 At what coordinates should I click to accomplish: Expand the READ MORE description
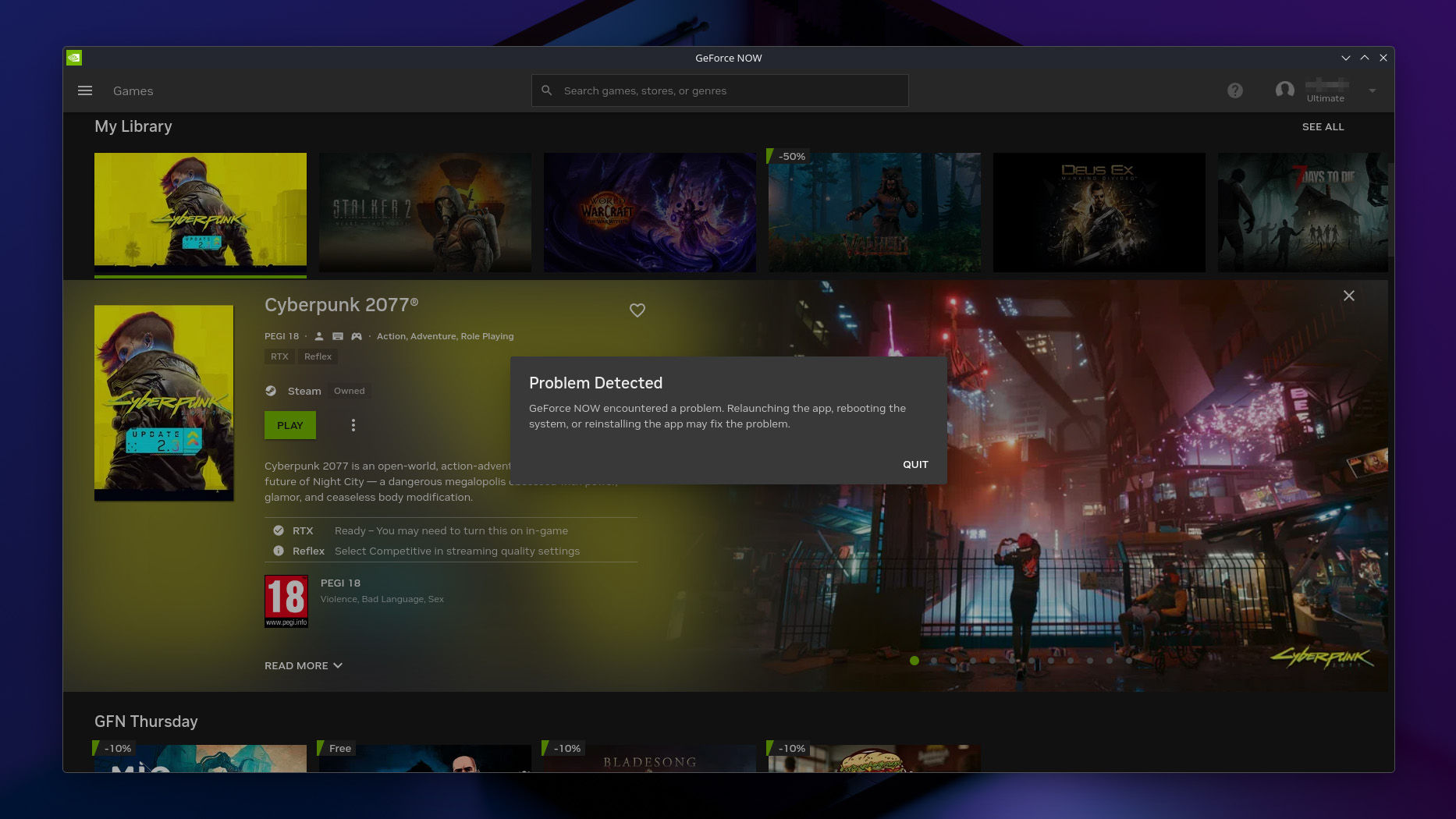(303, 665)
